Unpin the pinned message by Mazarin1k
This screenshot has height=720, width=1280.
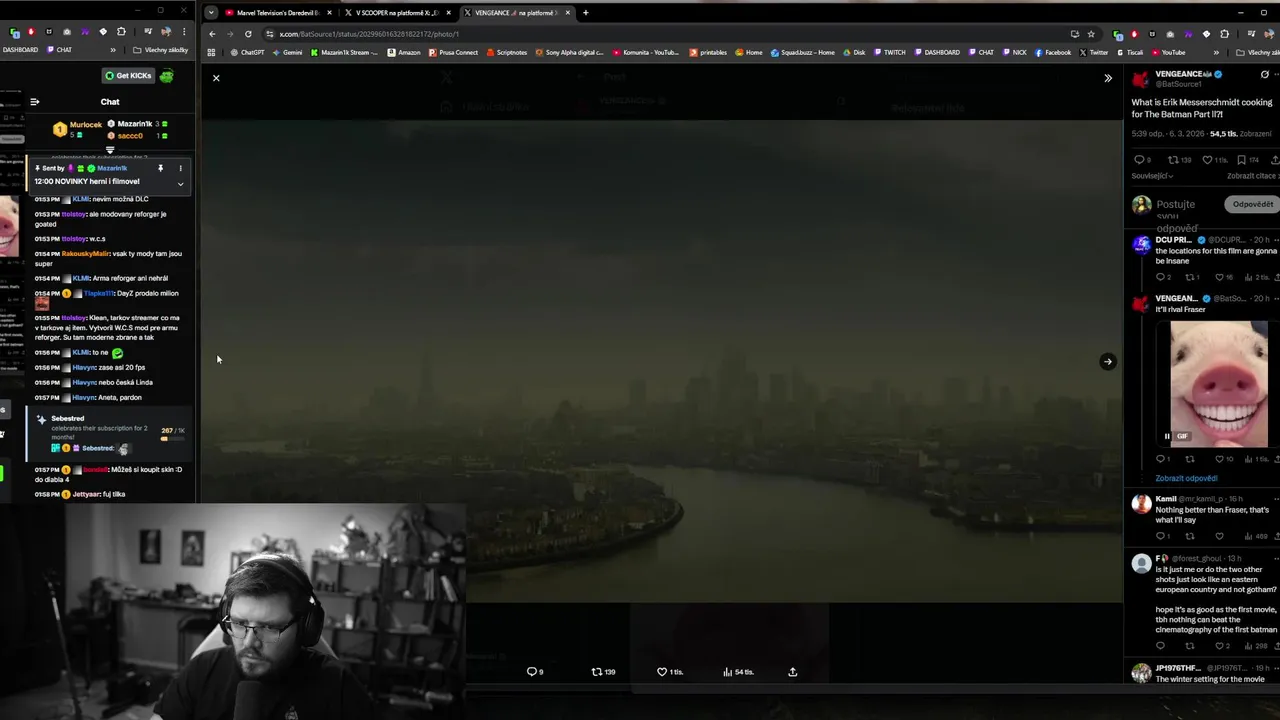click(160, 168)
